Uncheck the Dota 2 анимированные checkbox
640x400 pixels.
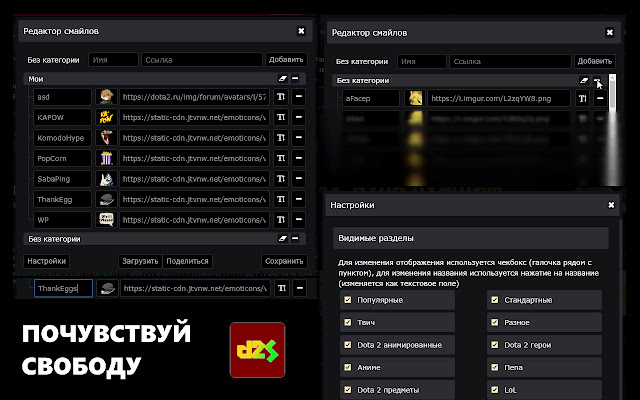(x=348, y=345)
